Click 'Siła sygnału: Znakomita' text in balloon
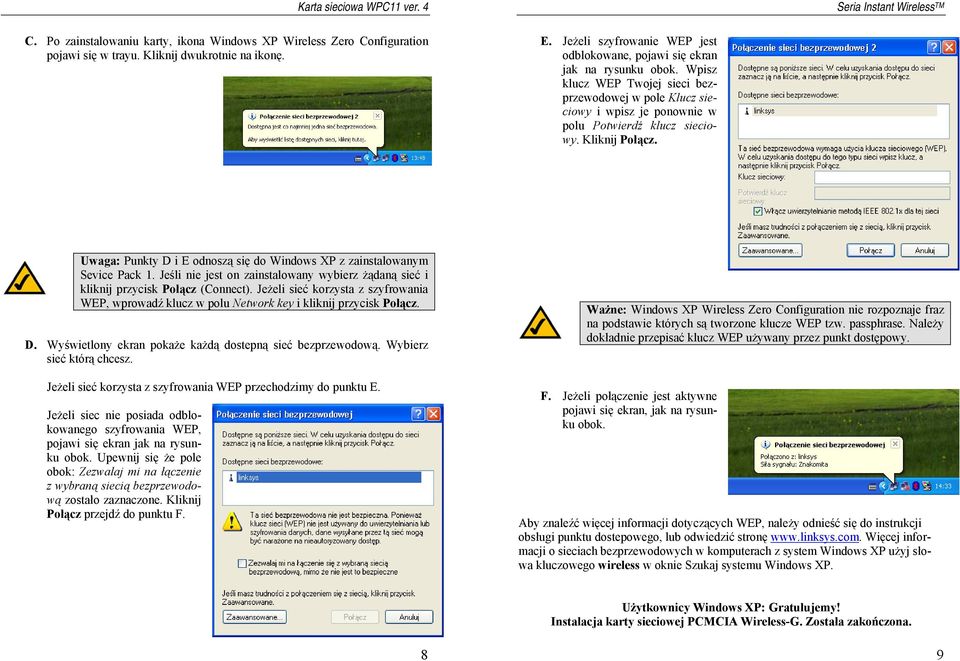Viewport: 960px width, 661px height. (794, 465)
